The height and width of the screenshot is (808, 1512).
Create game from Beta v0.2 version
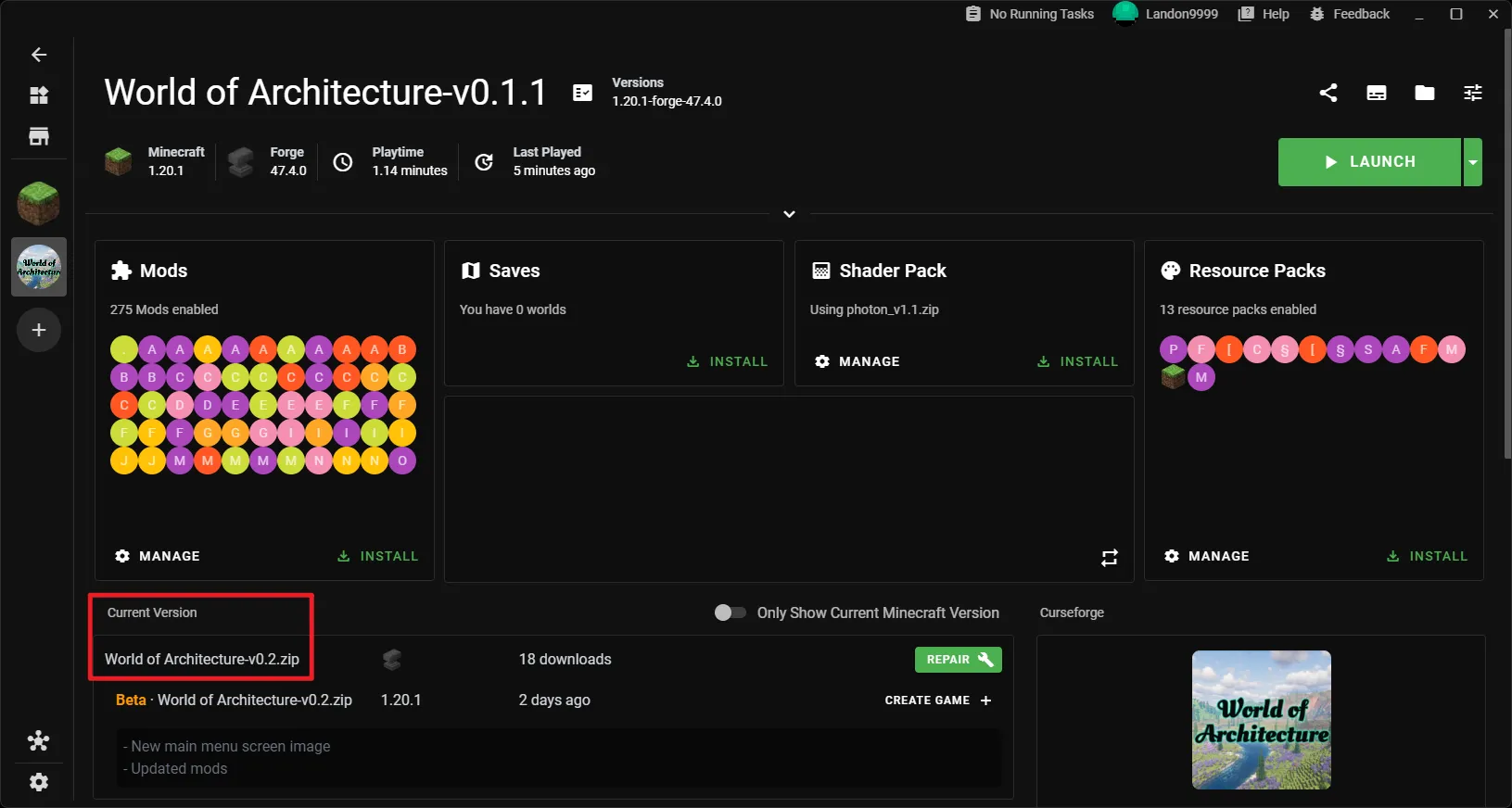(x=938, y=701)
